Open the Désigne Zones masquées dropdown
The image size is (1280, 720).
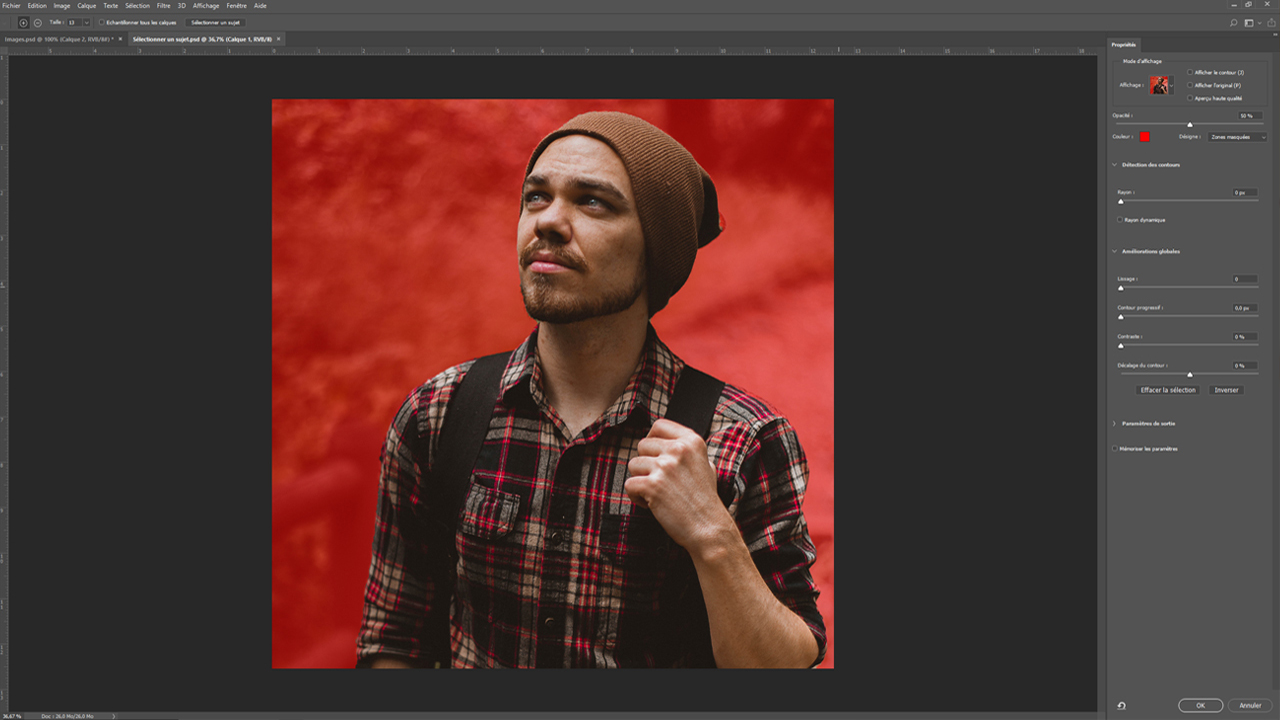coord(1237,137)
